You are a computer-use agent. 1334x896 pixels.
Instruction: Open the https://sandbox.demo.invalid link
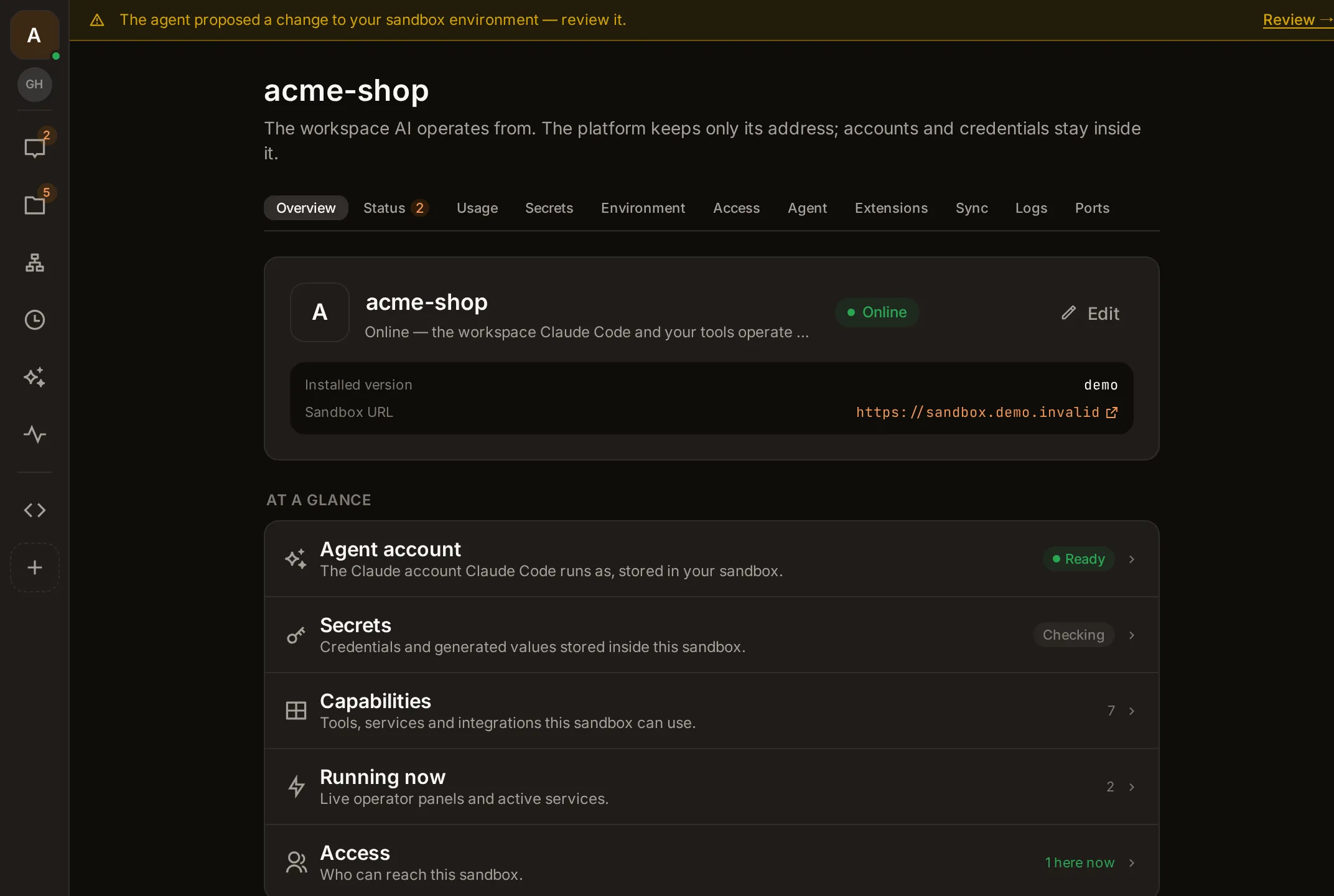coord(987,413)
